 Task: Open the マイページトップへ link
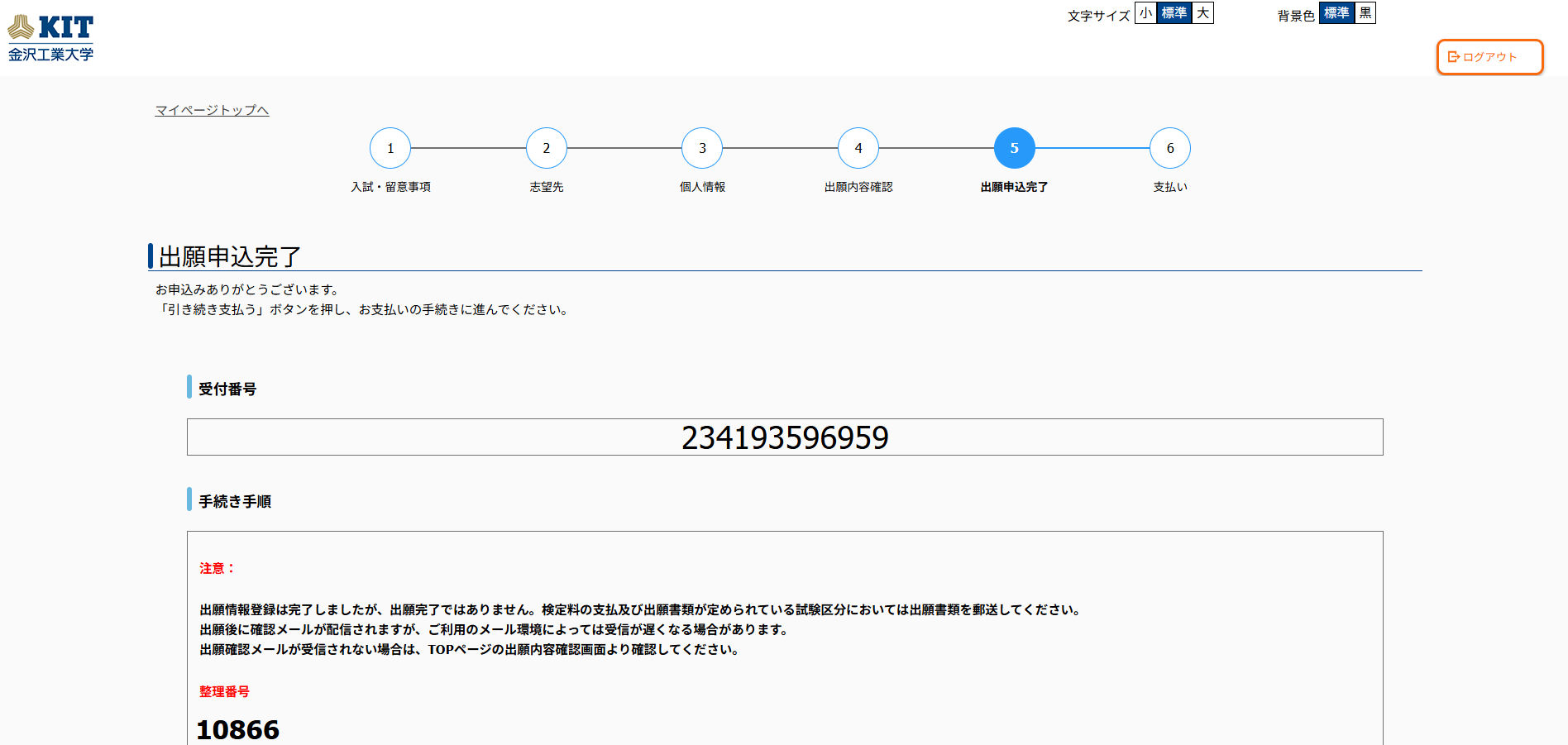(x=212, y=110)
